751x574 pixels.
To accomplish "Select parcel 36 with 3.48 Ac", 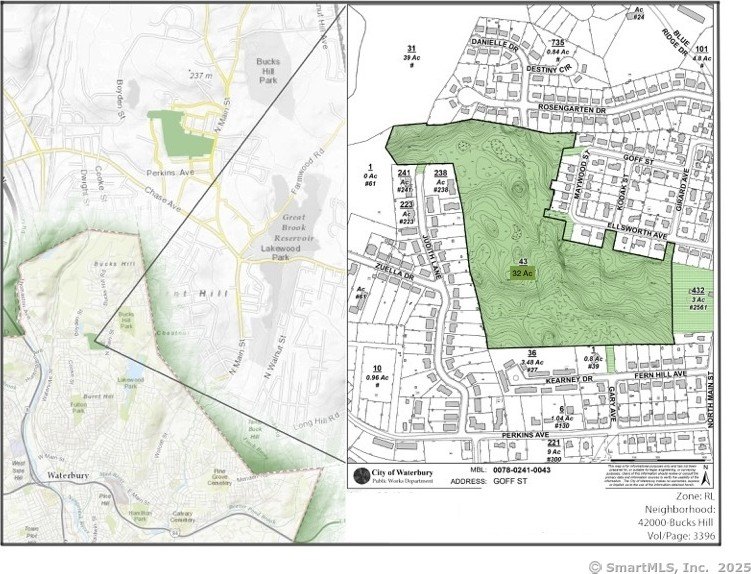I will (x=533, y=361).
